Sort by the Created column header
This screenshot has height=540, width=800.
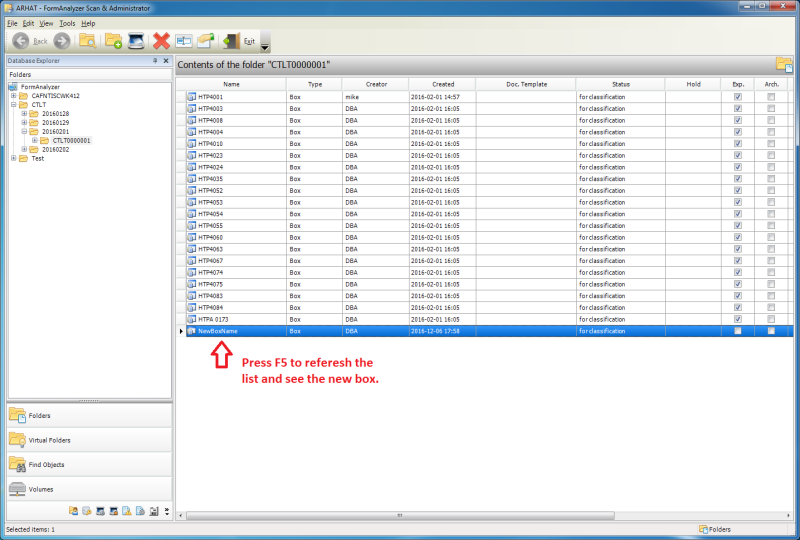[x=443, y=84]
